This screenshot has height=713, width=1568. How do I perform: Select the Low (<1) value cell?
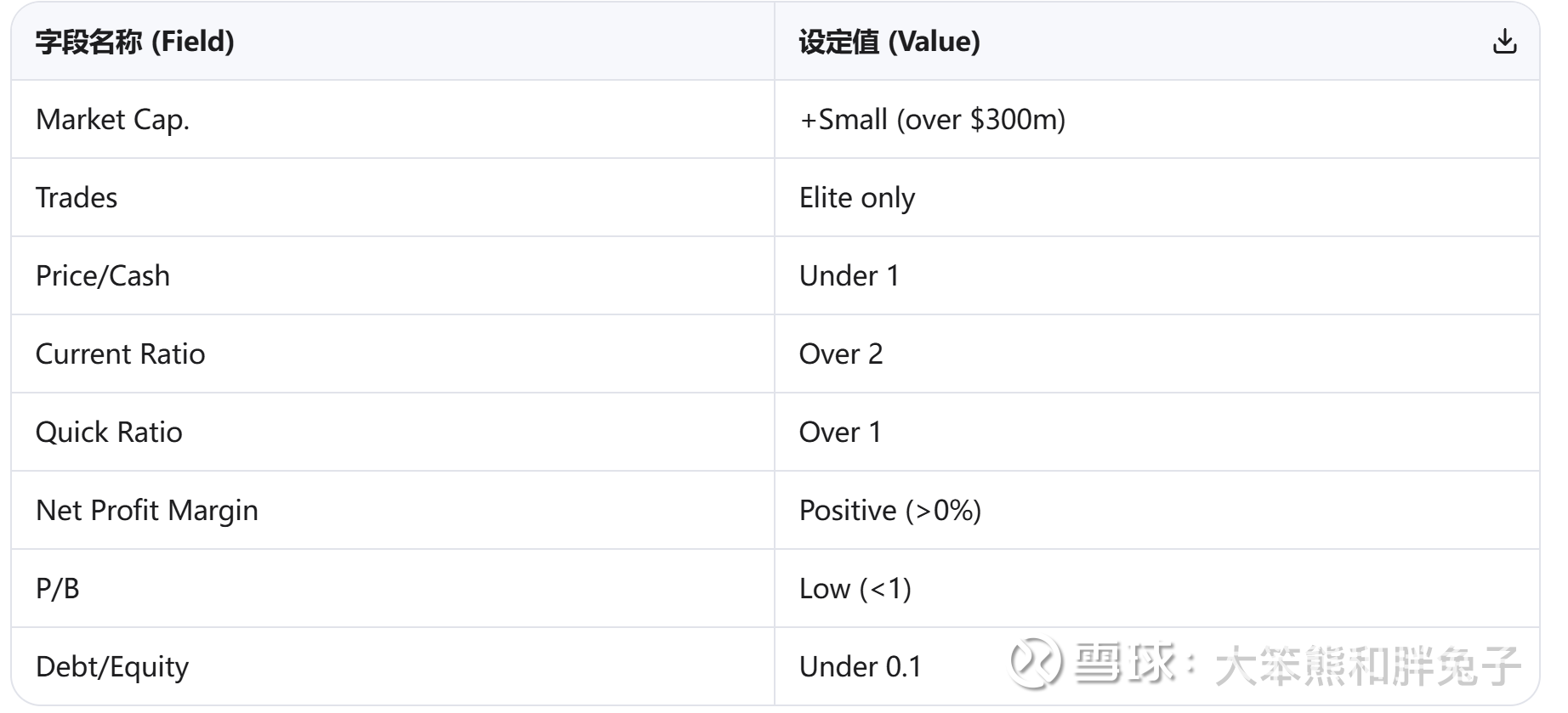855,589
